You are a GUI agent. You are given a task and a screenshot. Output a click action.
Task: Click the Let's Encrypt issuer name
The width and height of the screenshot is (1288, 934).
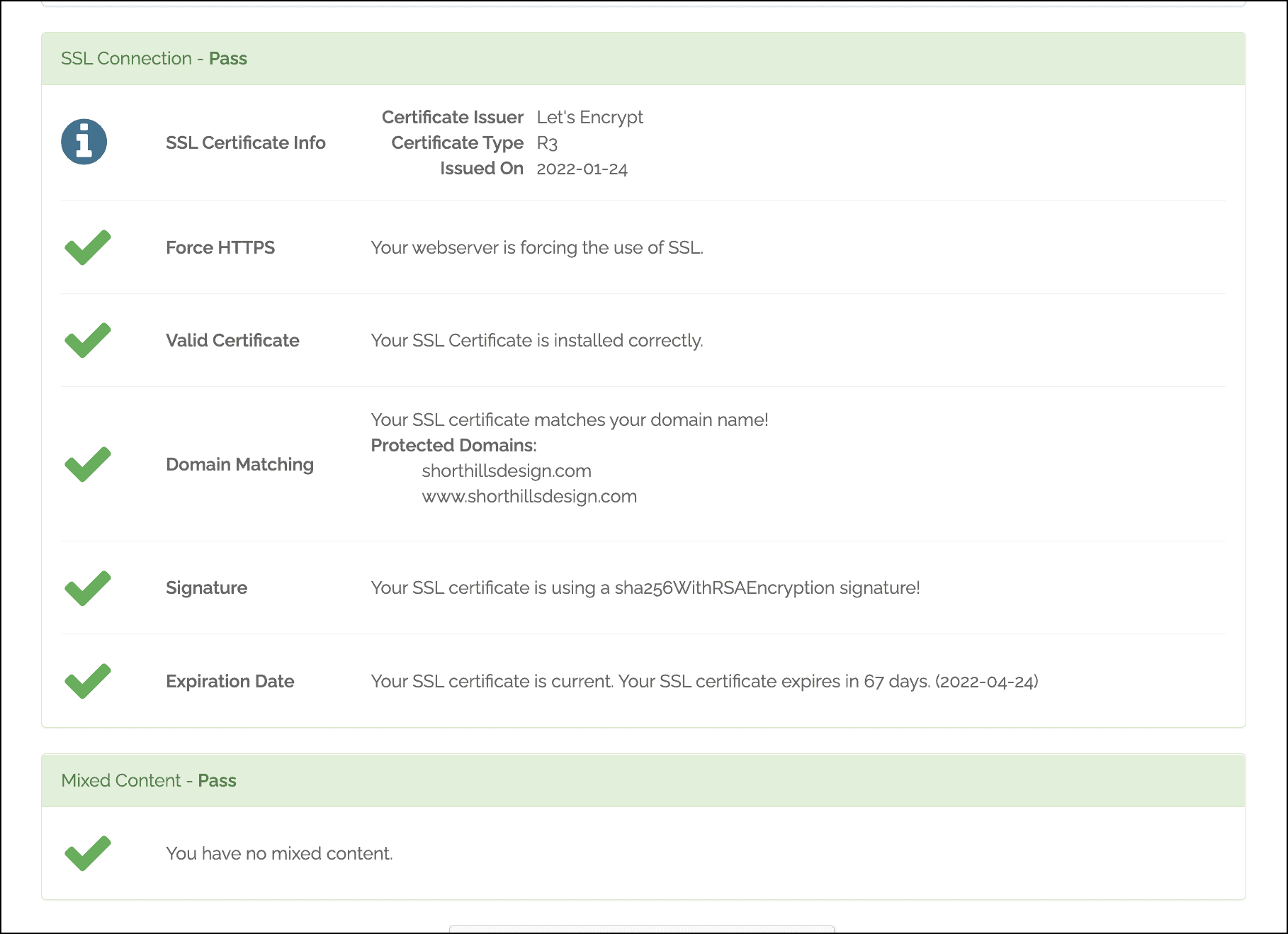[589, 117]
